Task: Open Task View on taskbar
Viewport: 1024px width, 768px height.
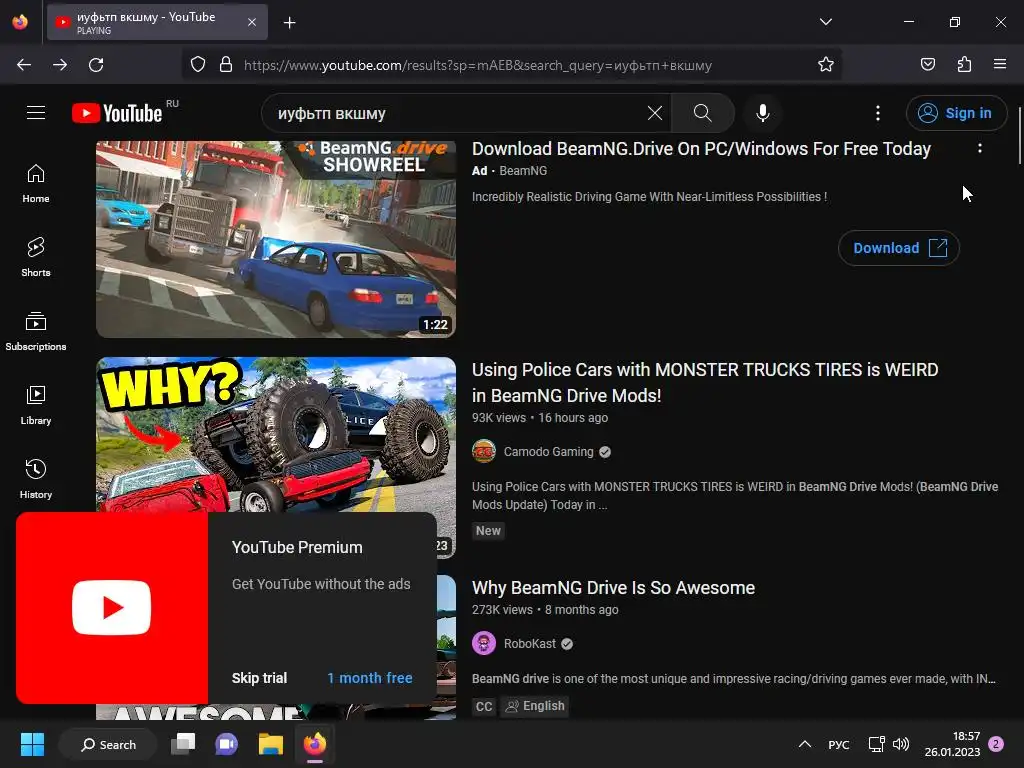Action: [x=183, y=744]
